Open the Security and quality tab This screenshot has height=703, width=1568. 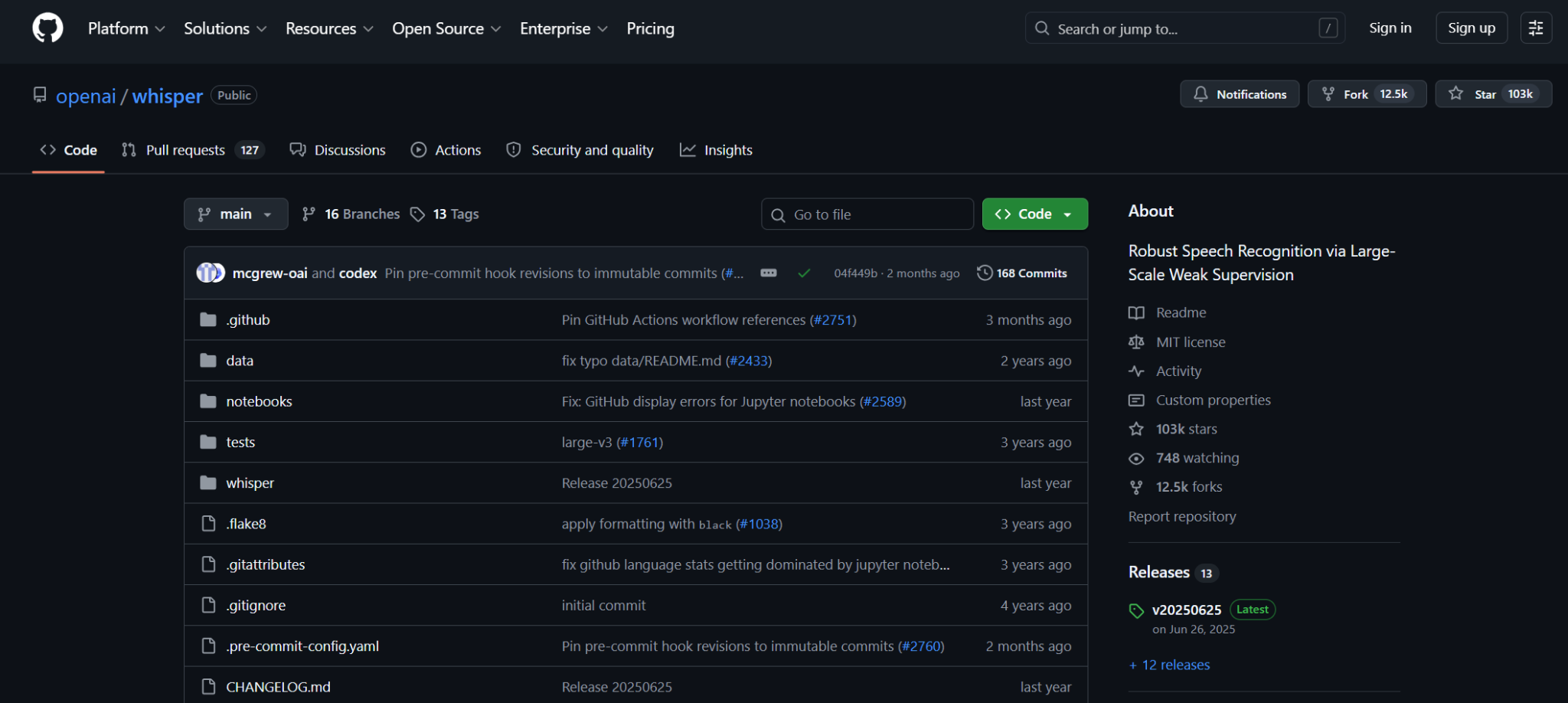tap(580, 150)
